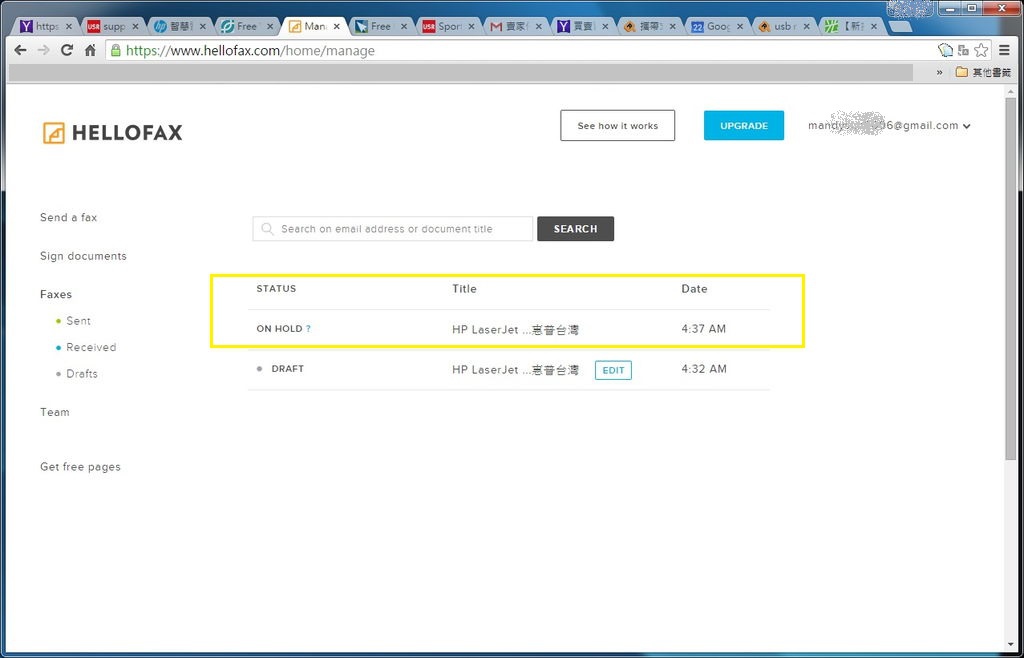Switch to the Gmail tab
1024x658 pixels.
coord(515,27)
